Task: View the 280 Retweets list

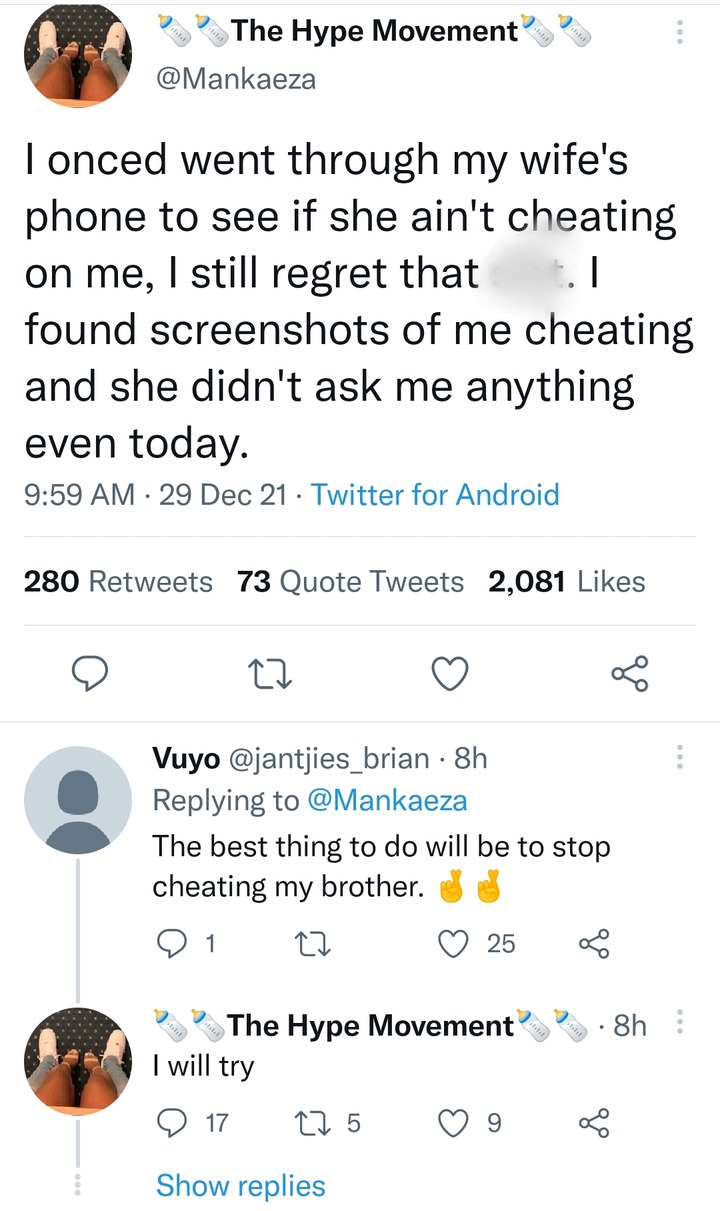Action: pos(118,582)
